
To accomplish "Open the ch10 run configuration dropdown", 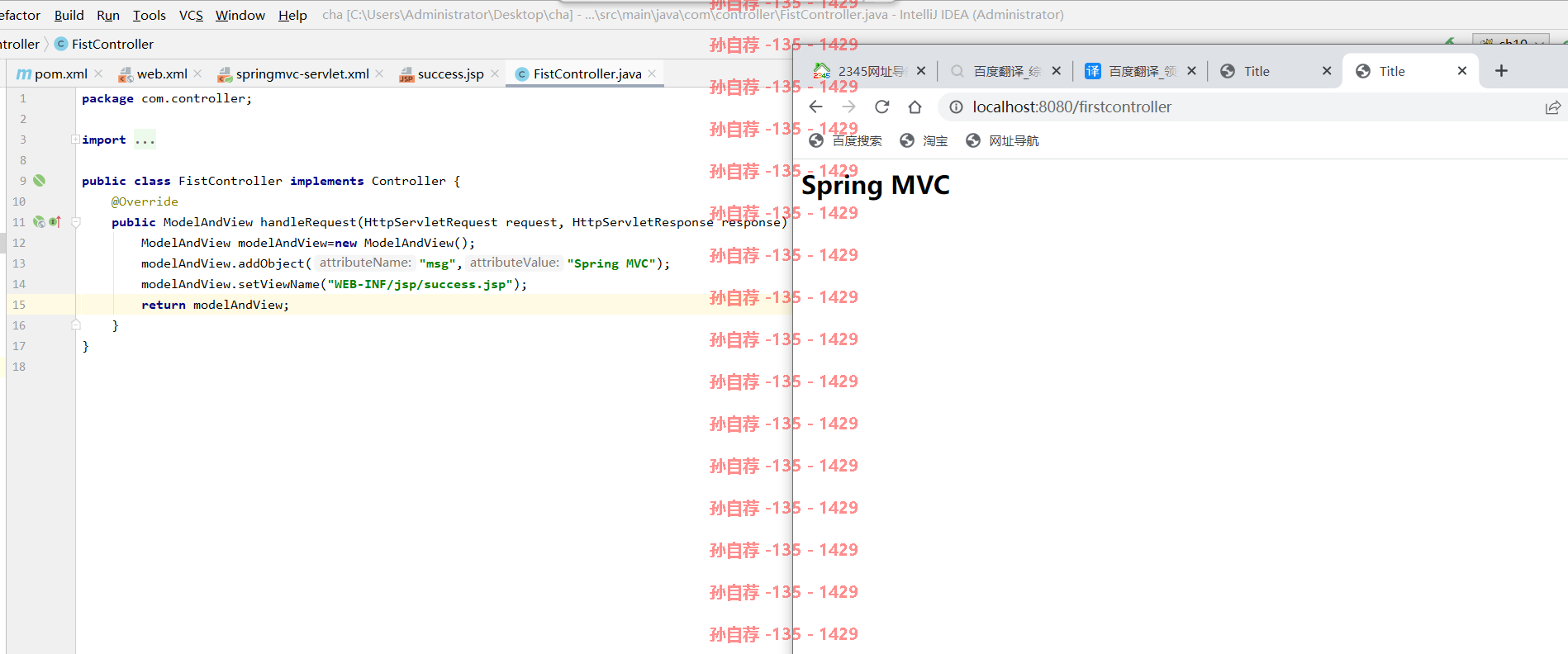I will 1513,41.
